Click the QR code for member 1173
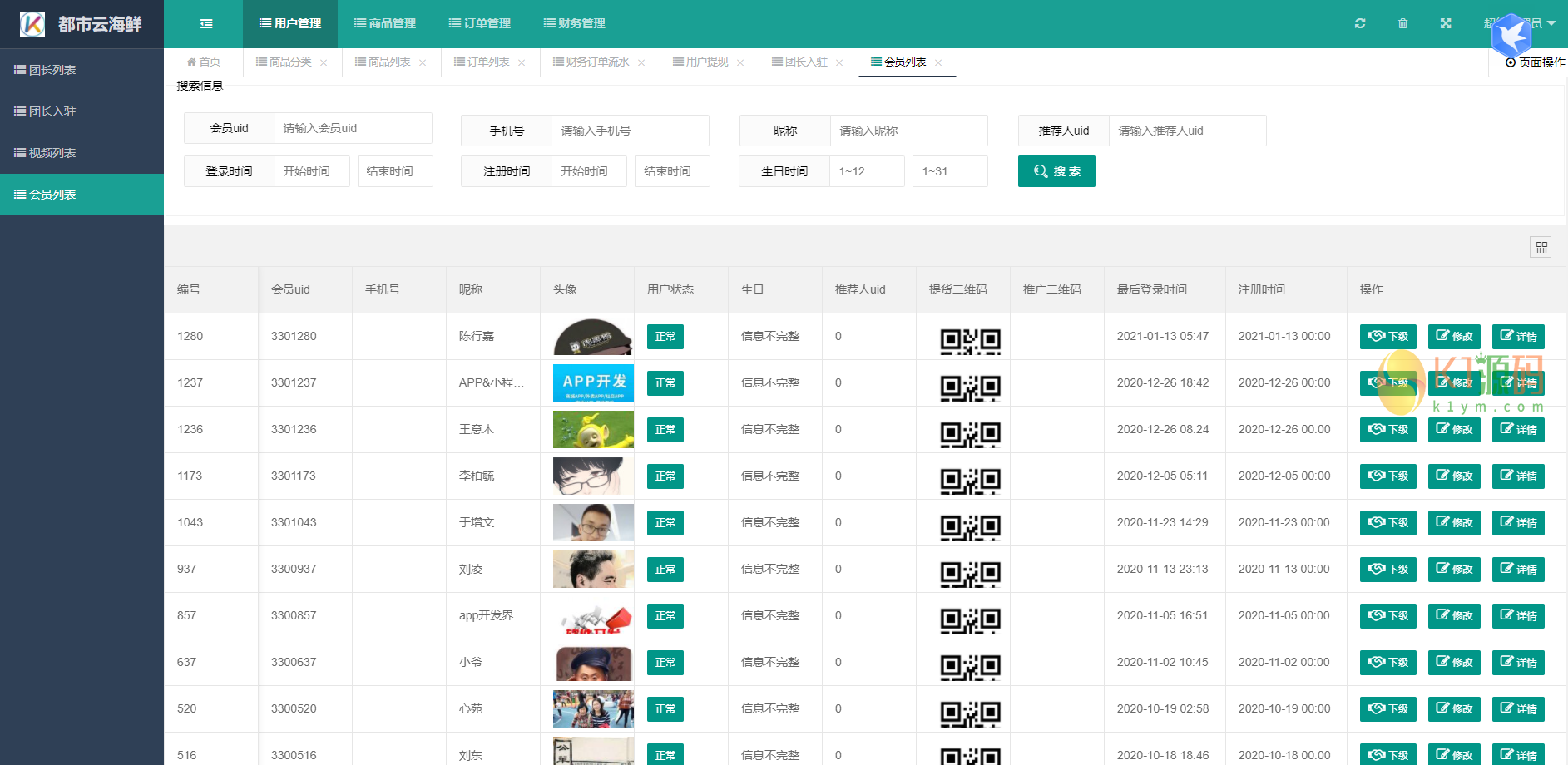The height and width of the screenshot is (765, 1568). pyautogui.click(x=969, y=477)
